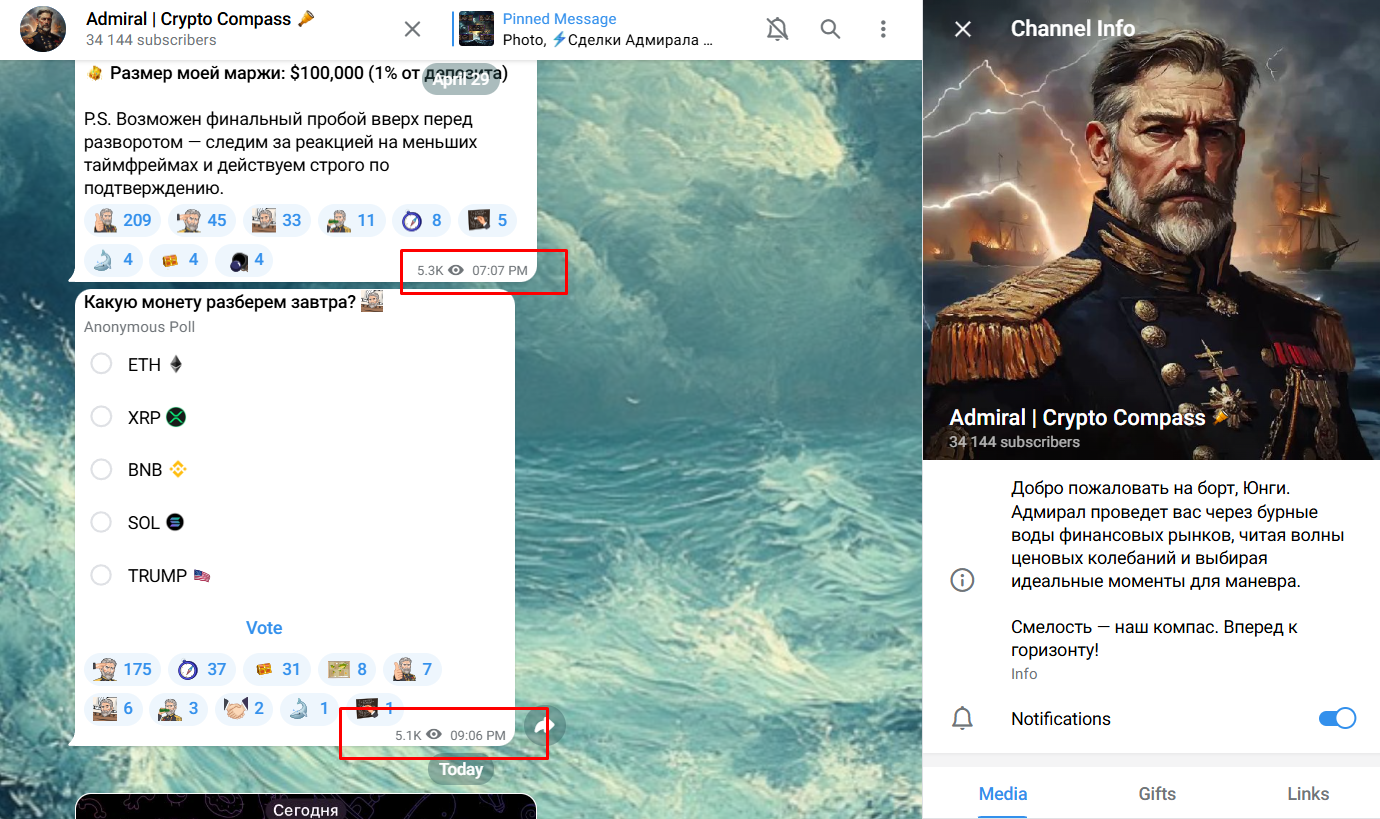This screenshot has width=1380, height=819.
Task: Search within this channel
Action: click(x=830, y=29)
